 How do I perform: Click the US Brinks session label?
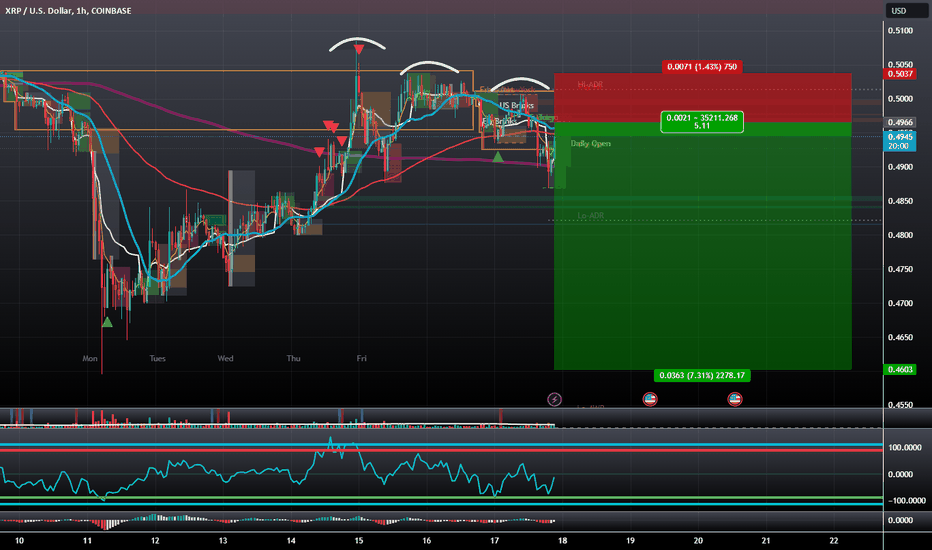[517, 105]
